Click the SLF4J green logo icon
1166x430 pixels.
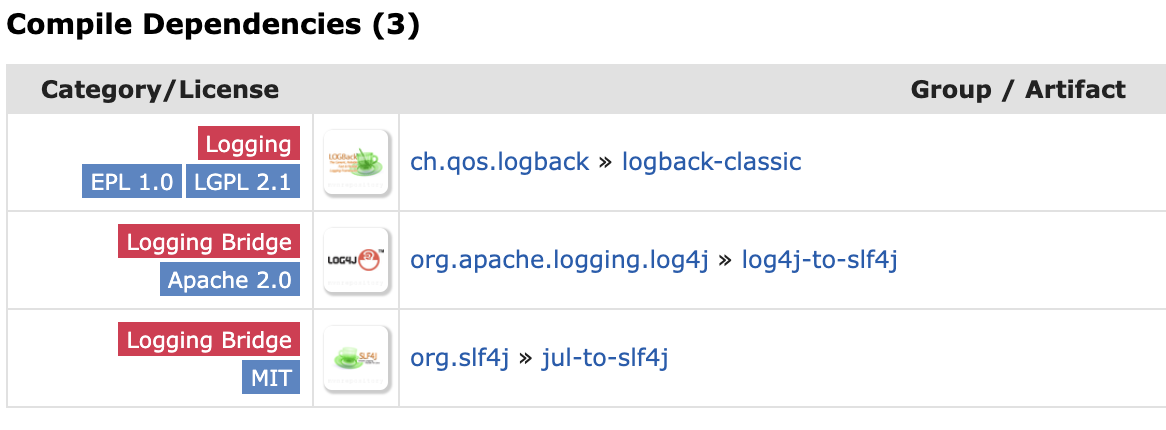(x=356, y=359)
